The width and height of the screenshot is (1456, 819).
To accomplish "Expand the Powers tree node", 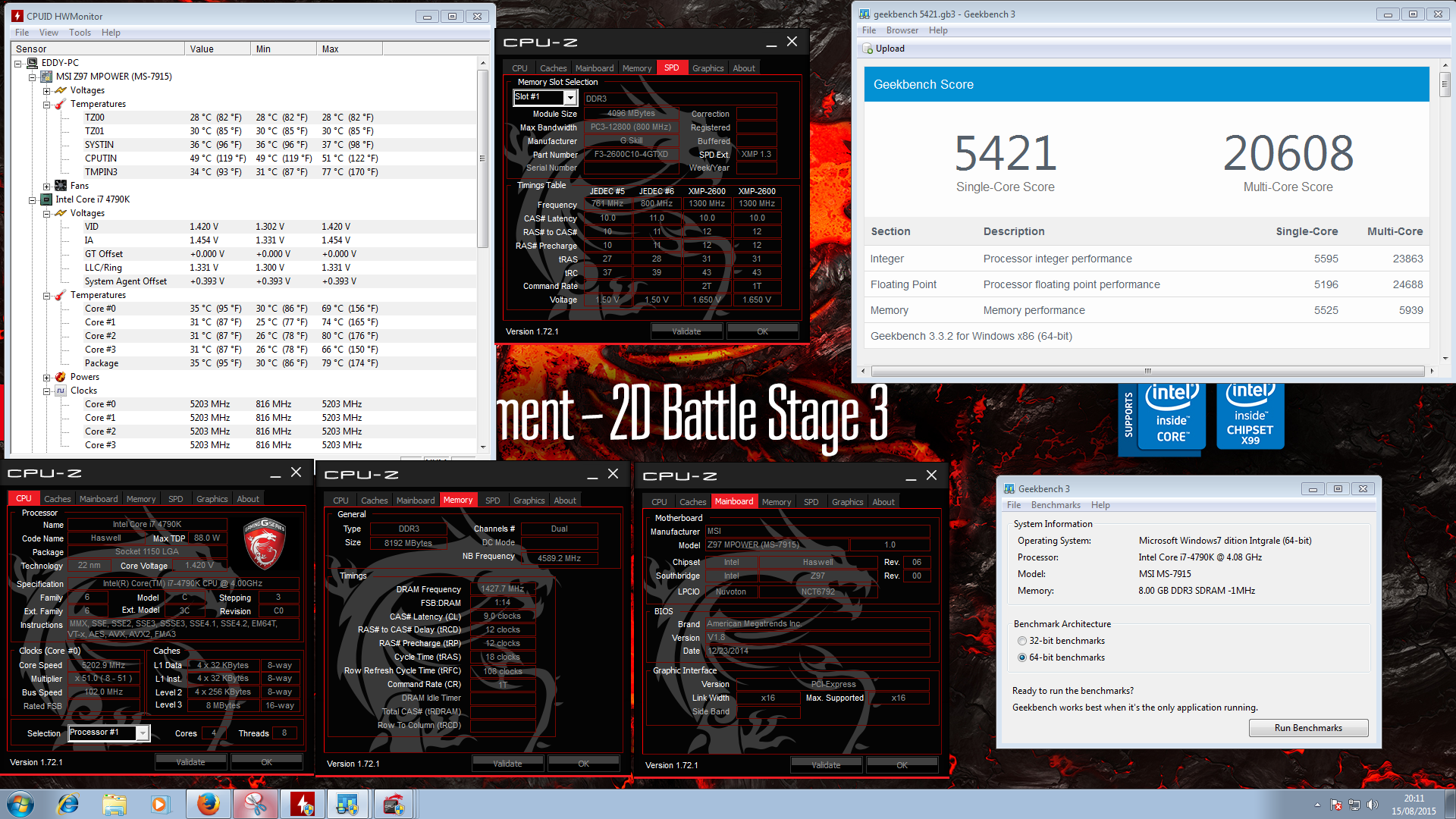I will tap(47, 377).
